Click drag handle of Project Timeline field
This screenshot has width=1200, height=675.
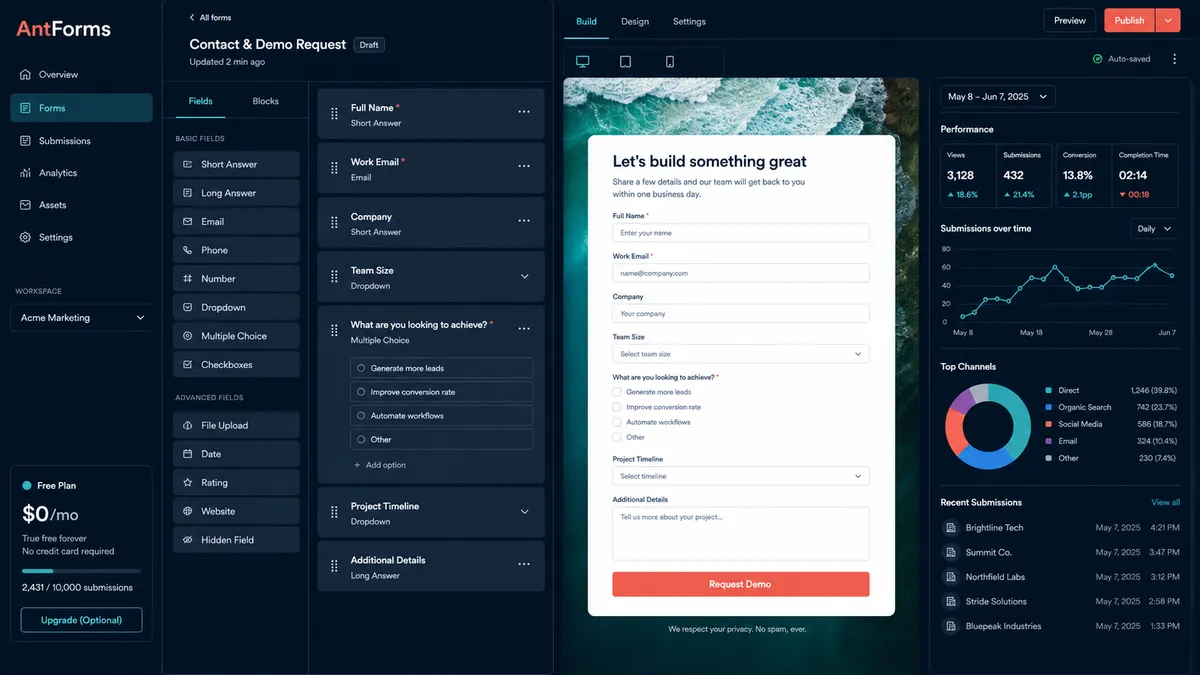click(x=334, y=513)
